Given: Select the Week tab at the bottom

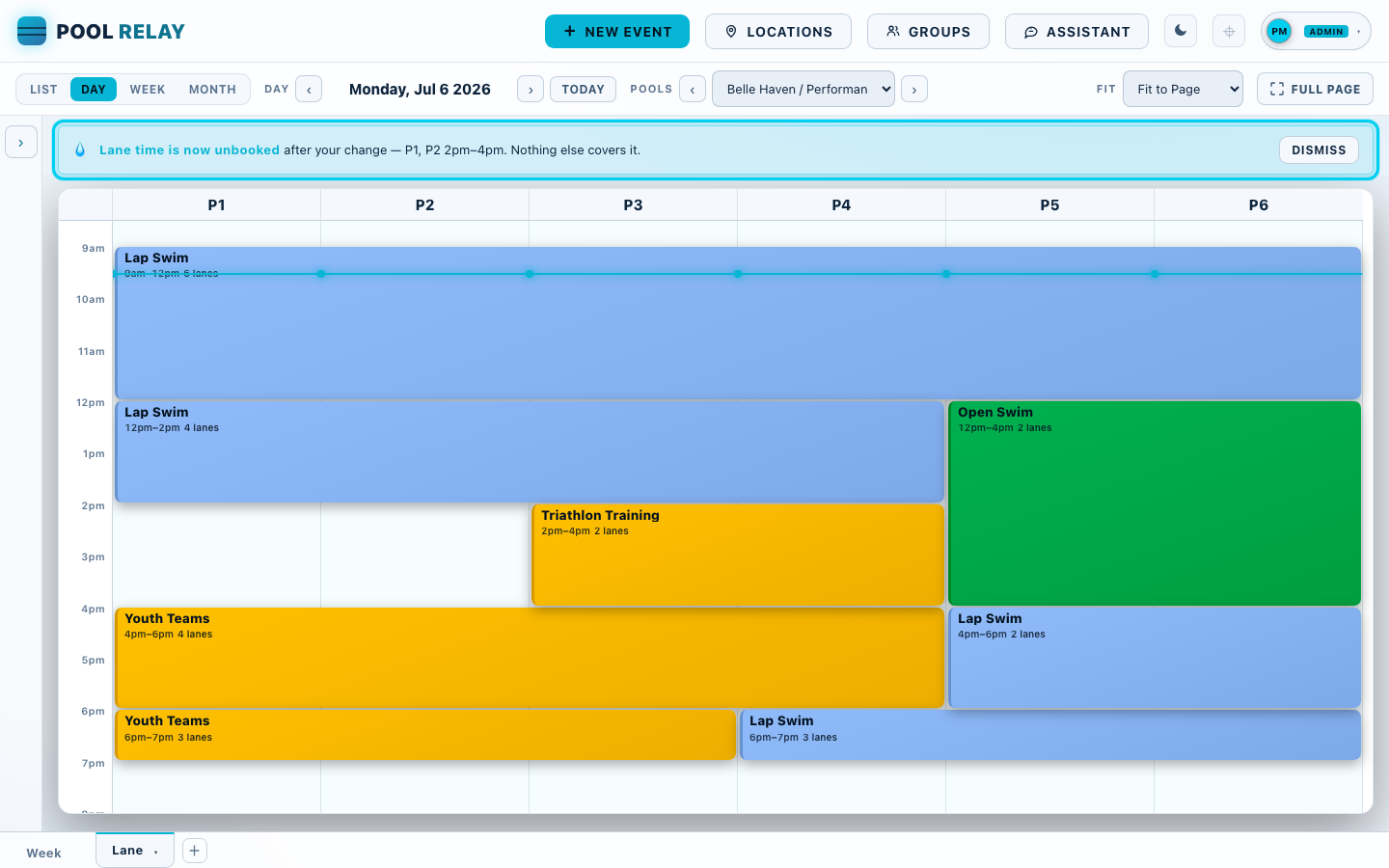Looking at the screenshot, I should 43,853.
